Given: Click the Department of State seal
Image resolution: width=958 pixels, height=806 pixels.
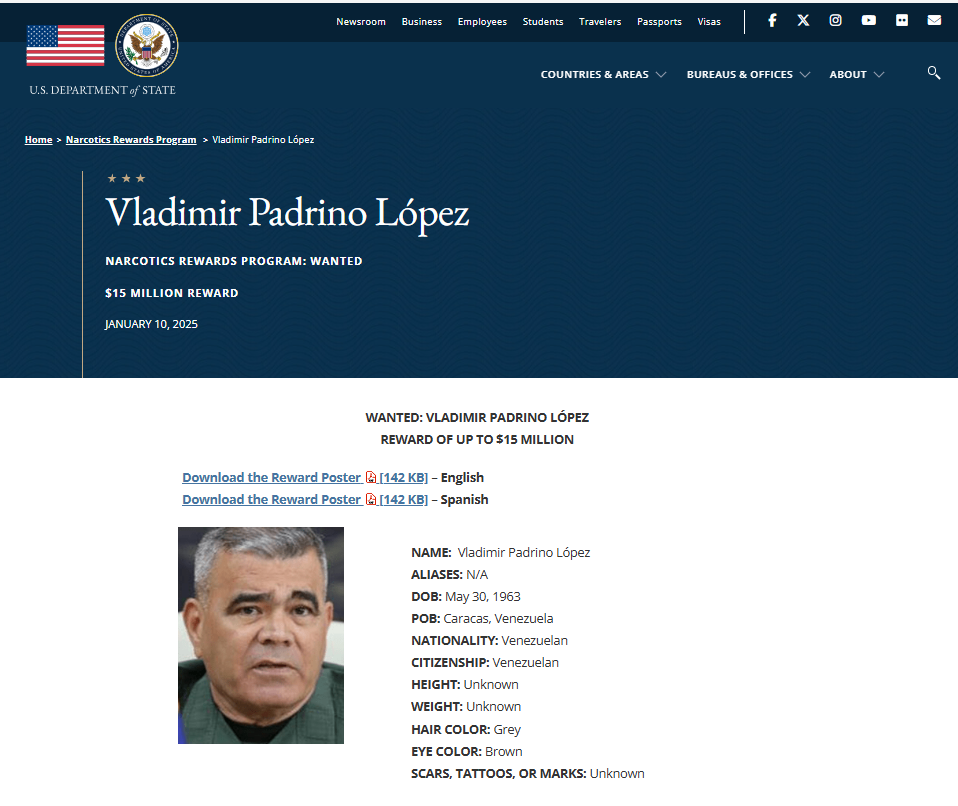Looking at the screenshot, I should click(x=147, y=46).
